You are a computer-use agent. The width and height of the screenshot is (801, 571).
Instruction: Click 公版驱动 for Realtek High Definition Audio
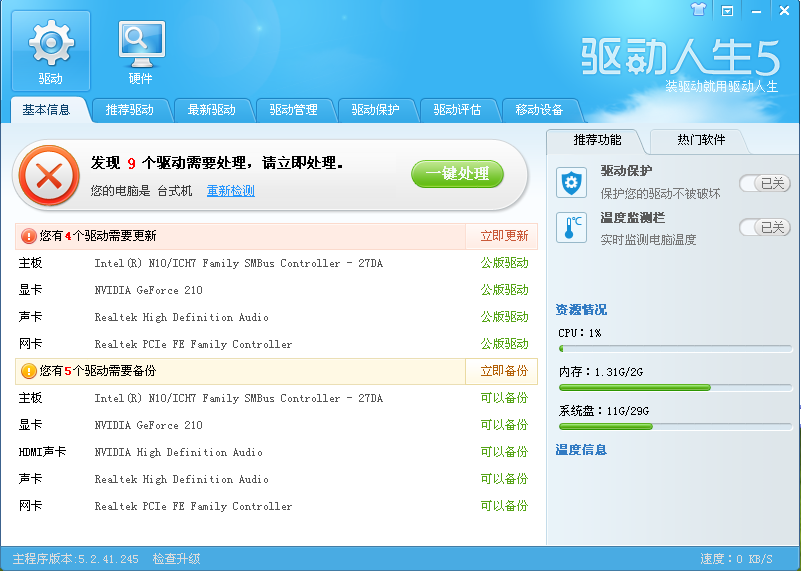tap(504, 317)
